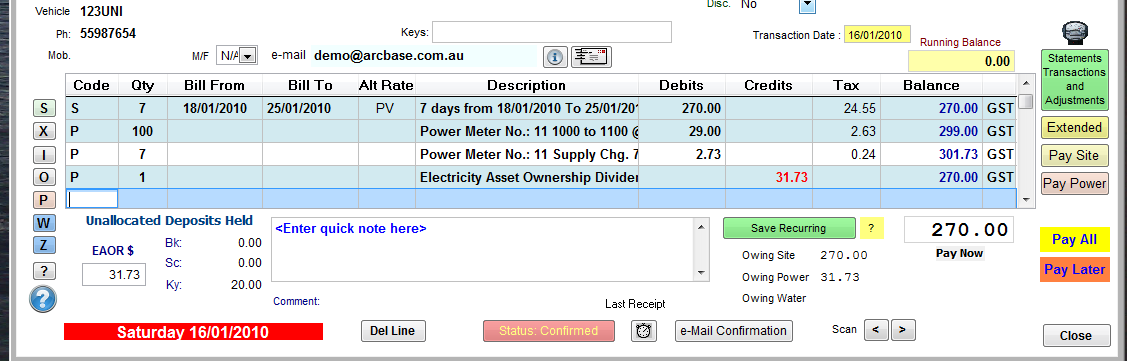This screenshot has height=361, width=1127.
Task: Click the Pay Now amount field
Action: click(x=959, y=230)
